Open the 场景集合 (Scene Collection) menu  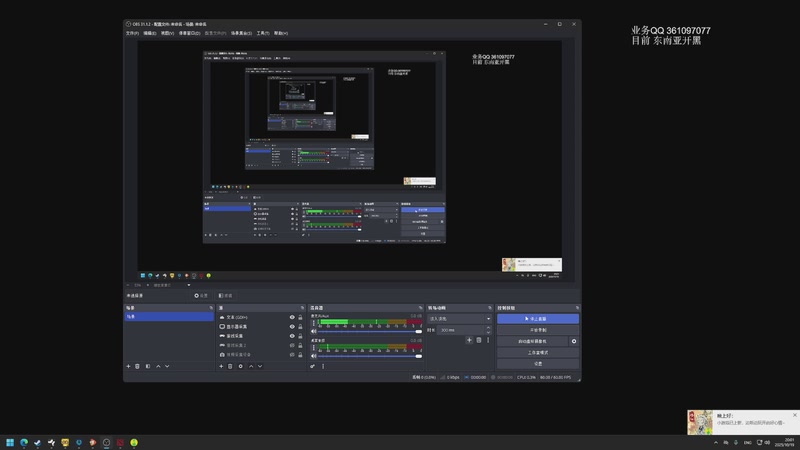coord(241,33)
